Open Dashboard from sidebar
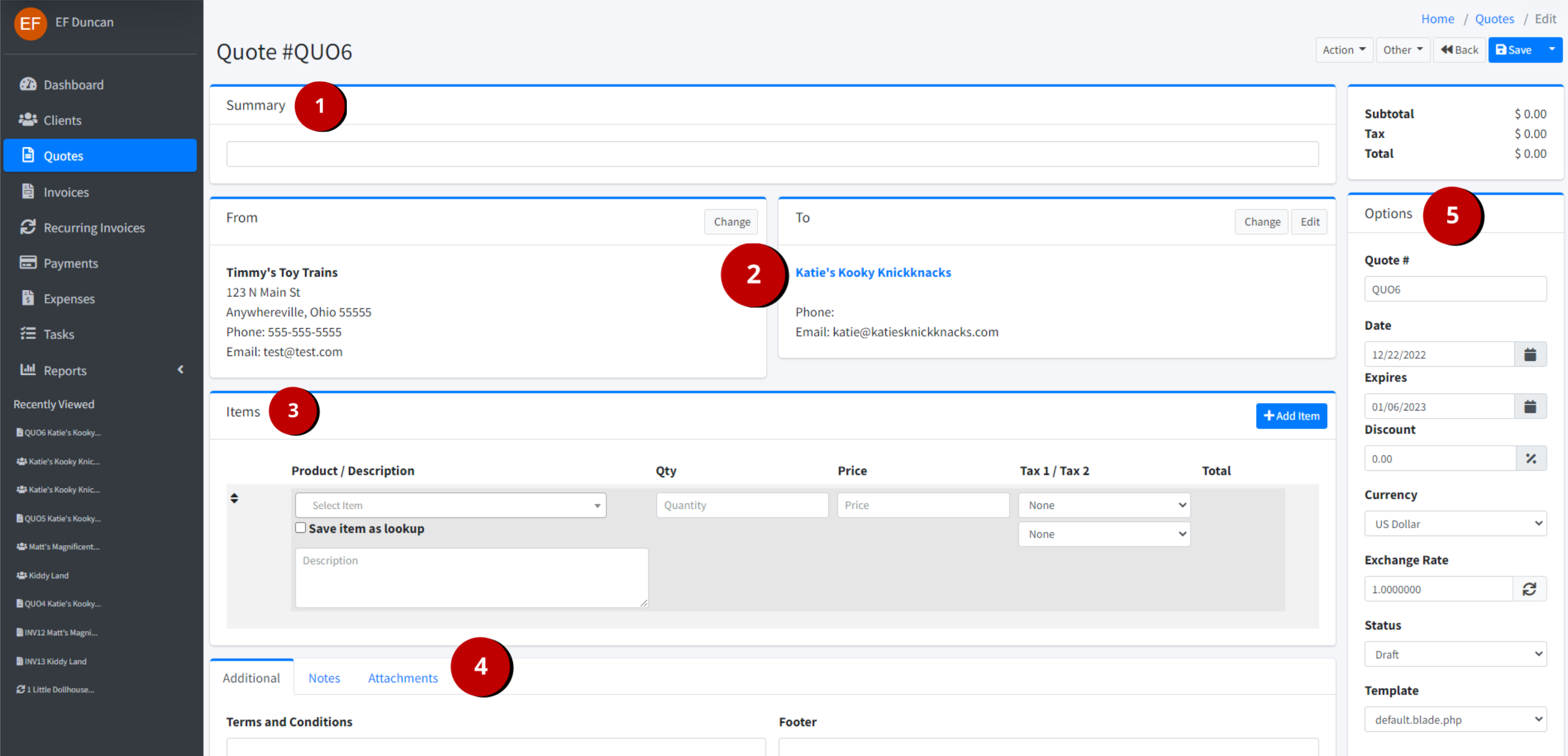Viewport: 1568px width, 756px height. point(73,84)
